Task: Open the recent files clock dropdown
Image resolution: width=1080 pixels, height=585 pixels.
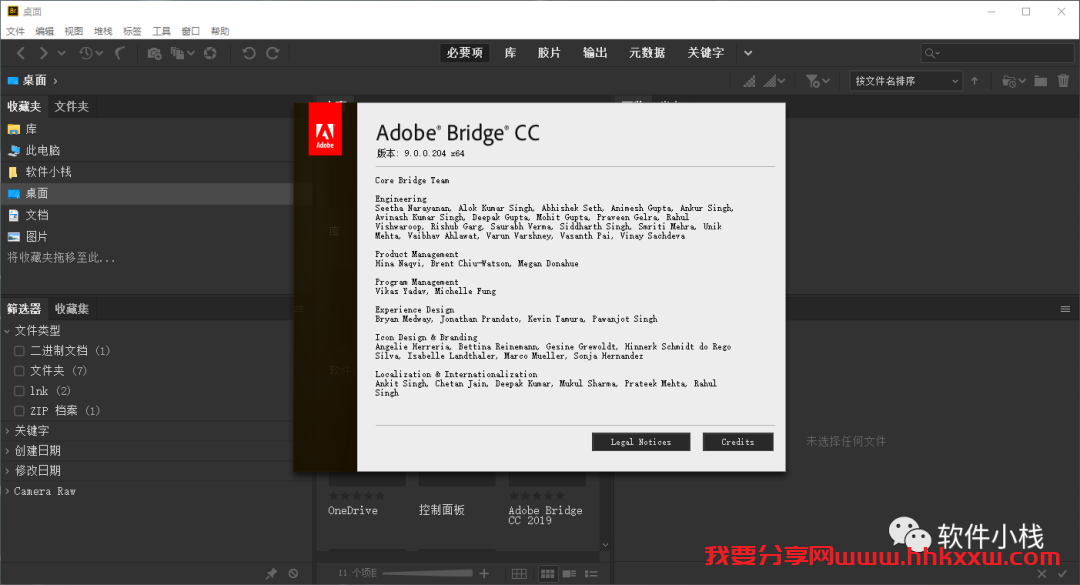Action: (x=90, y=53)
